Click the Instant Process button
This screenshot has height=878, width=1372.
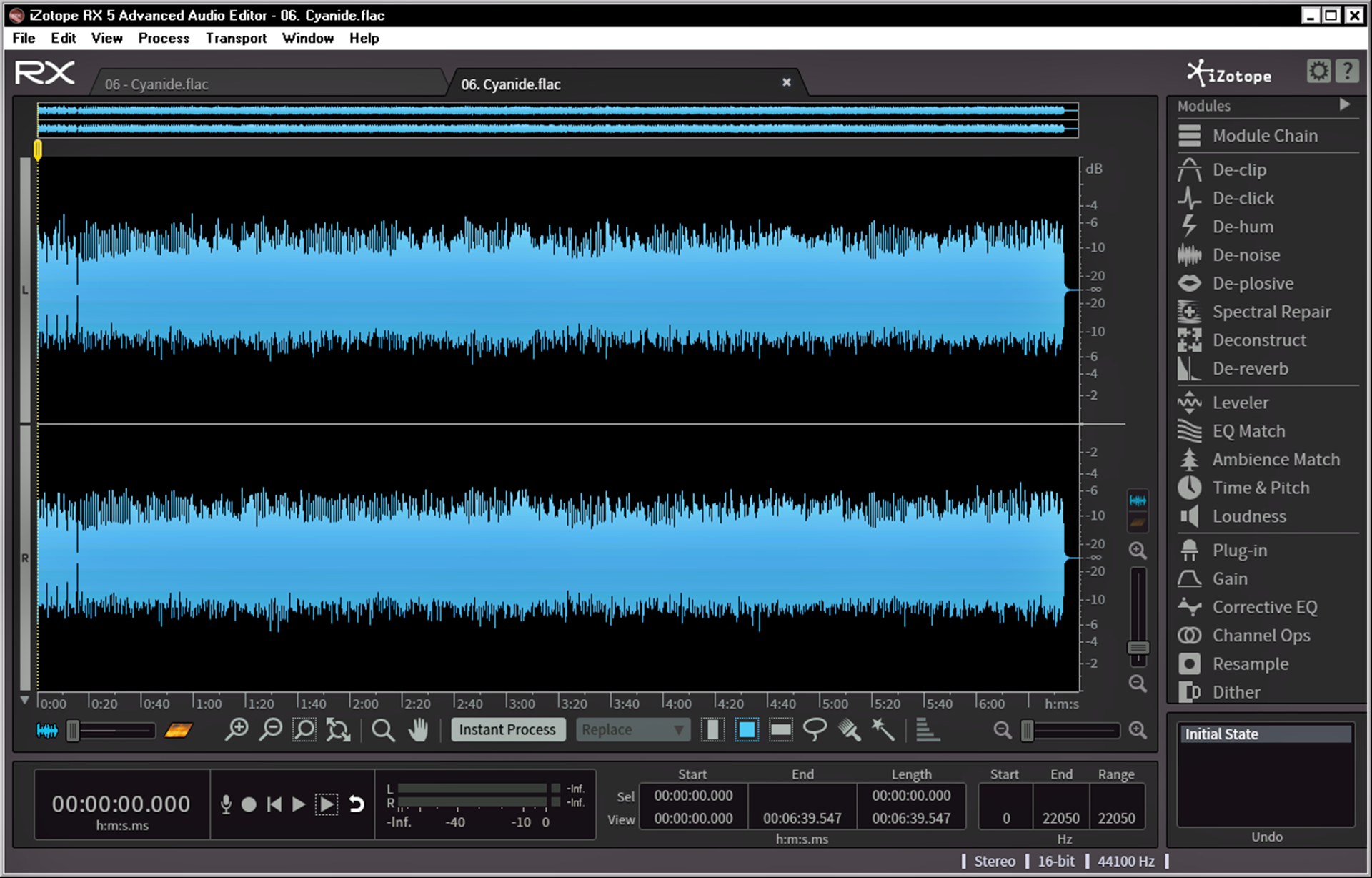[507, 730]
